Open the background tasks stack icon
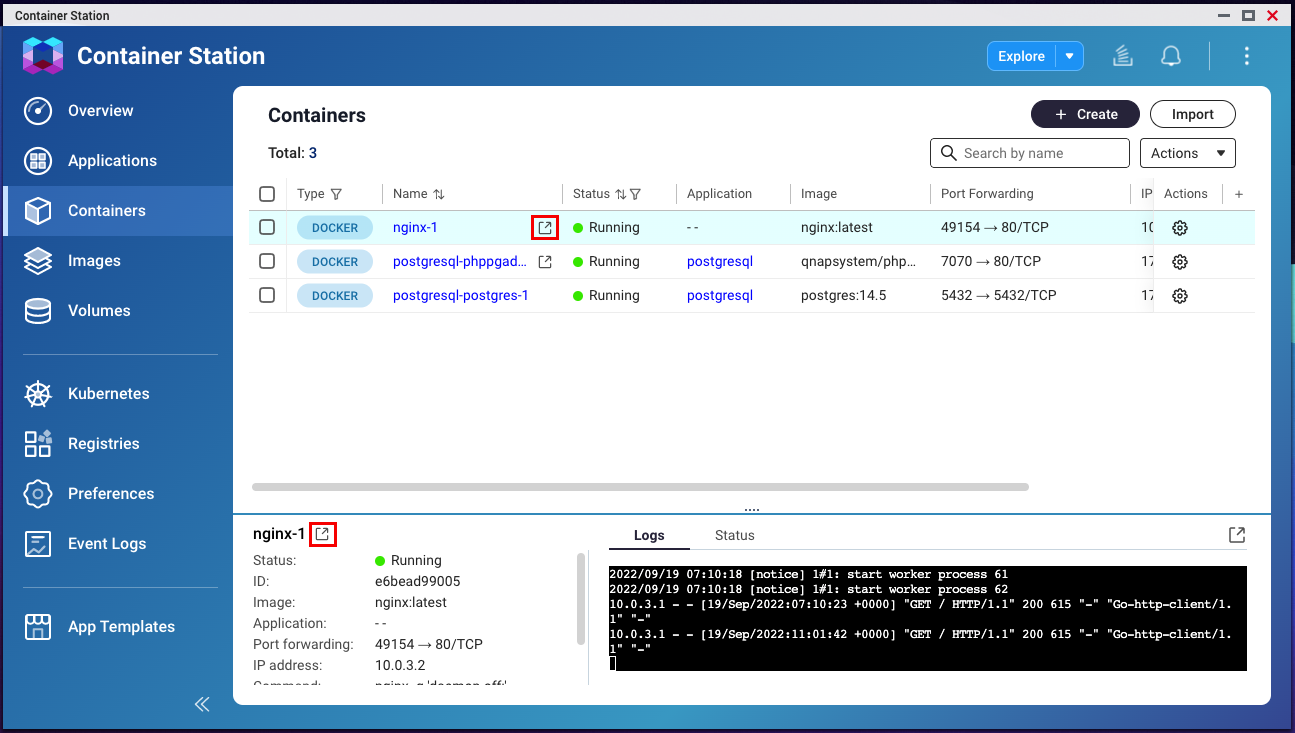This screenshot has height=733, width=1295. pos(1123,56)
